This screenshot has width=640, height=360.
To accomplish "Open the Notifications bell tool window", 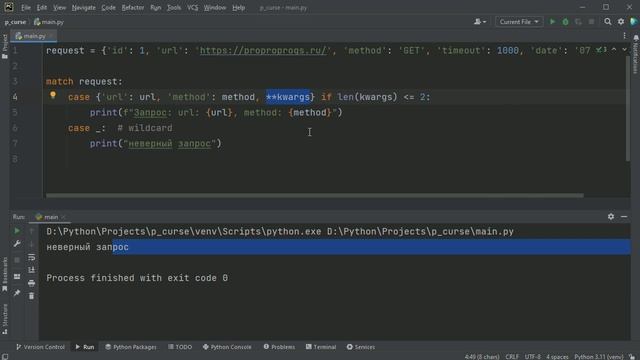I will click(x=636, y=55).
